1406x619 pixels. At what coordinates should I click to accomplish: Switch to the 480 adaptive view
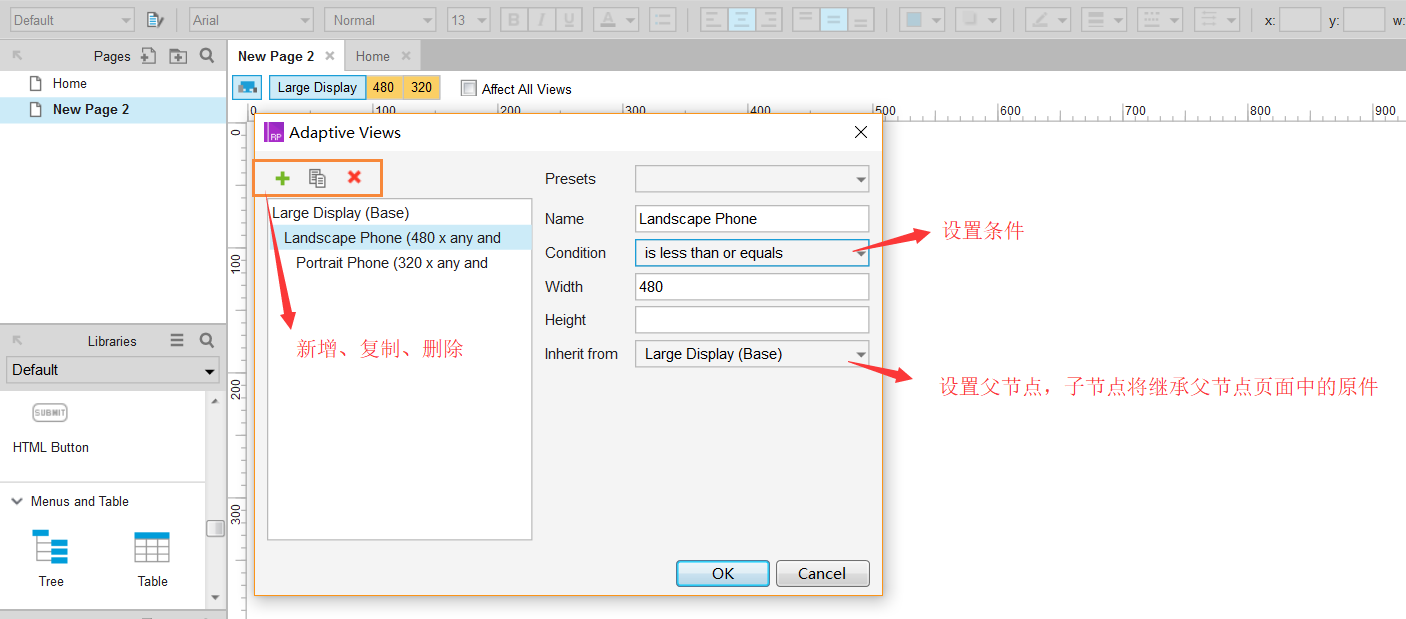pyautogui.click(x=384, y=88)
